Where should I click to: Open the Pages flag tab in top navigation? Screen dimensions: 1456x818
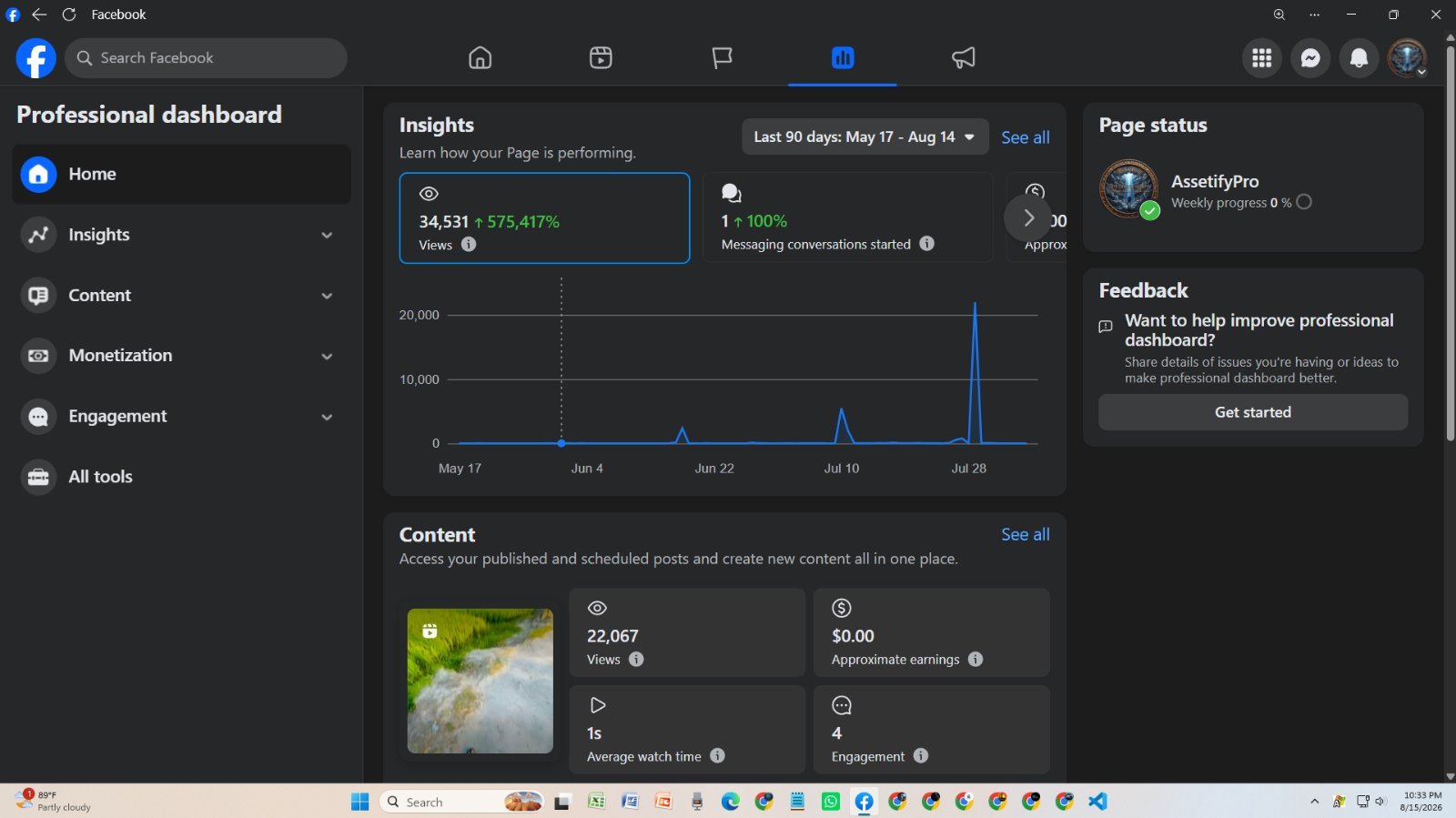722,58
